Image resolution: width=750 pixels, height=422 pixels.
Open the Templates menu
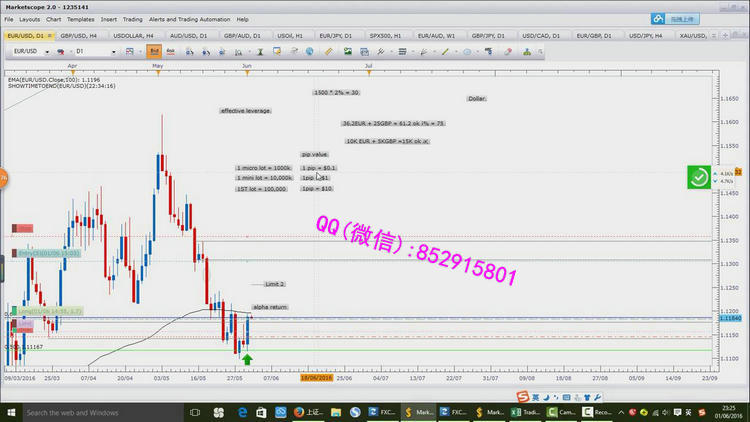click(x=81, y=19)
